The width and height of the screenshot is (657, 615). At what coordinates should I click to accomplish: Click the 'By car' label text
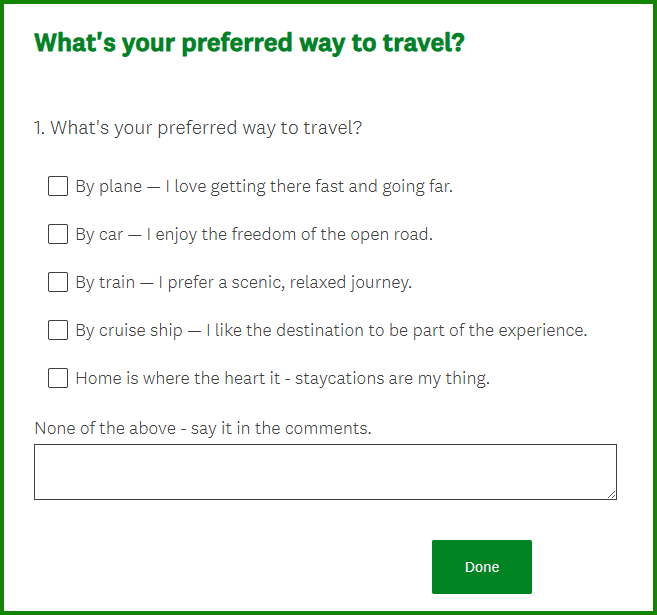coord(99,234)
